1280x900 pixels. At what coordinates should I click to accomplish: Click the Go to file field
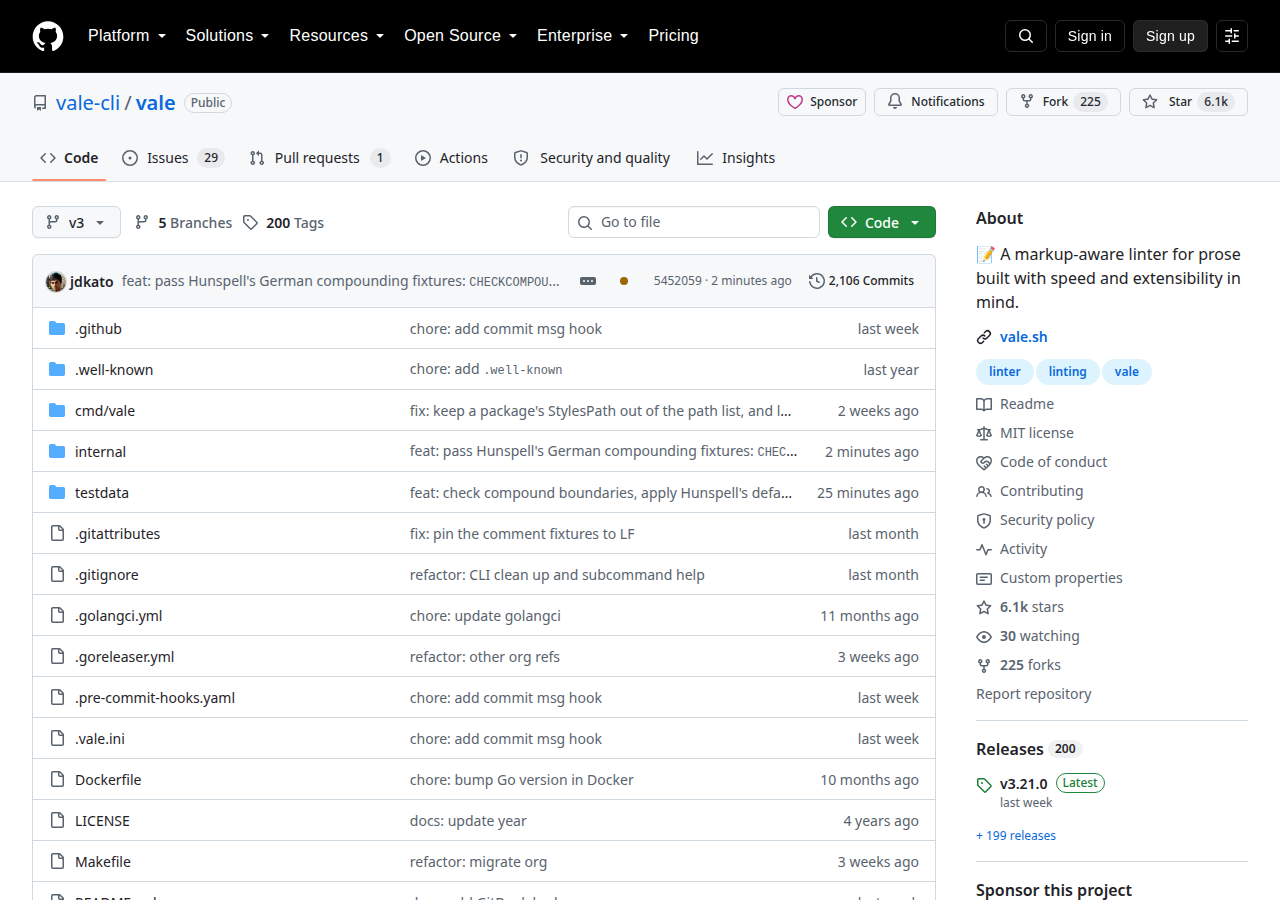click(694, 222)
